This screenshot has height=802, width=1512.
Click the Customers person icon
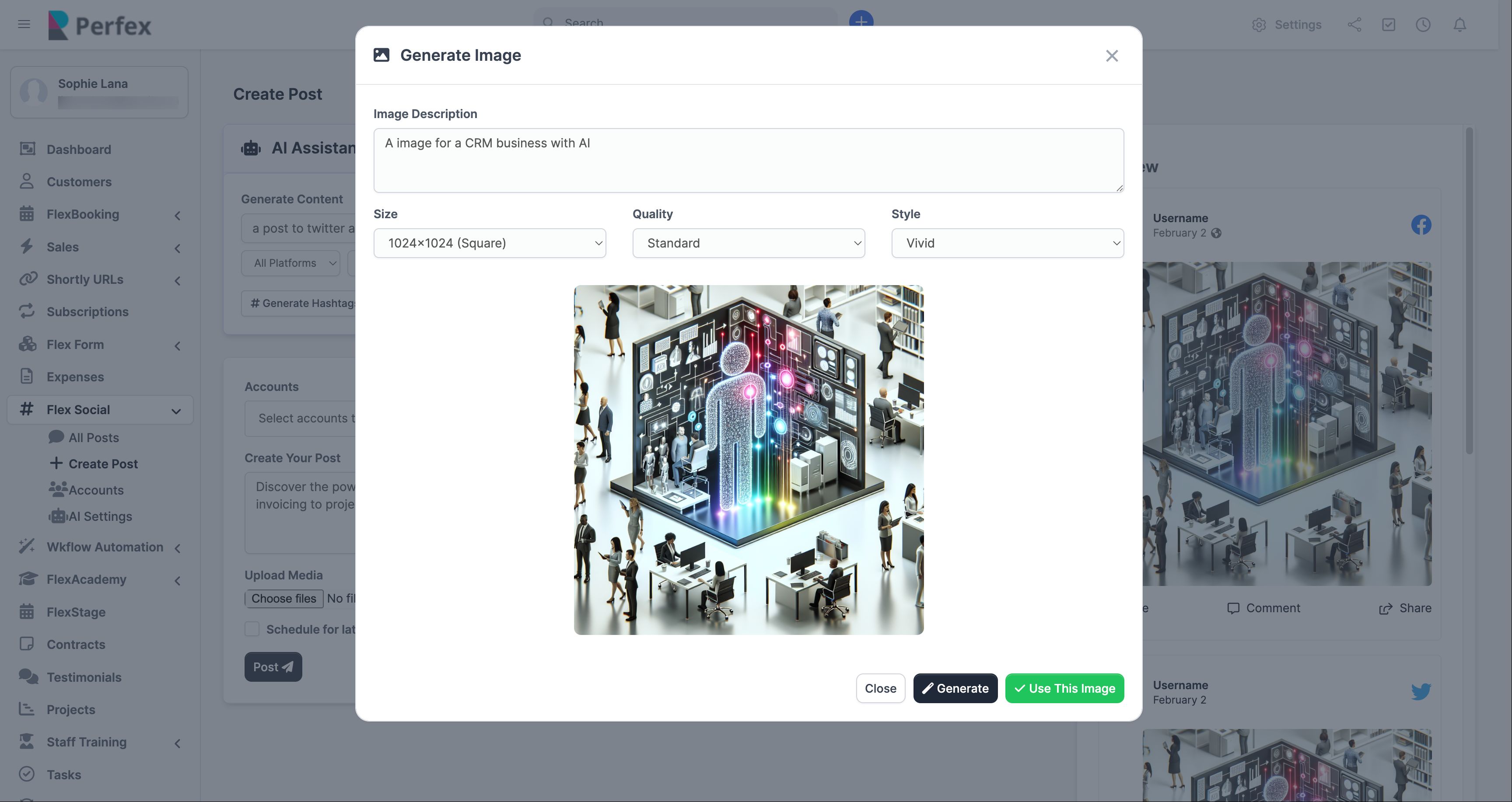[27, 181]
